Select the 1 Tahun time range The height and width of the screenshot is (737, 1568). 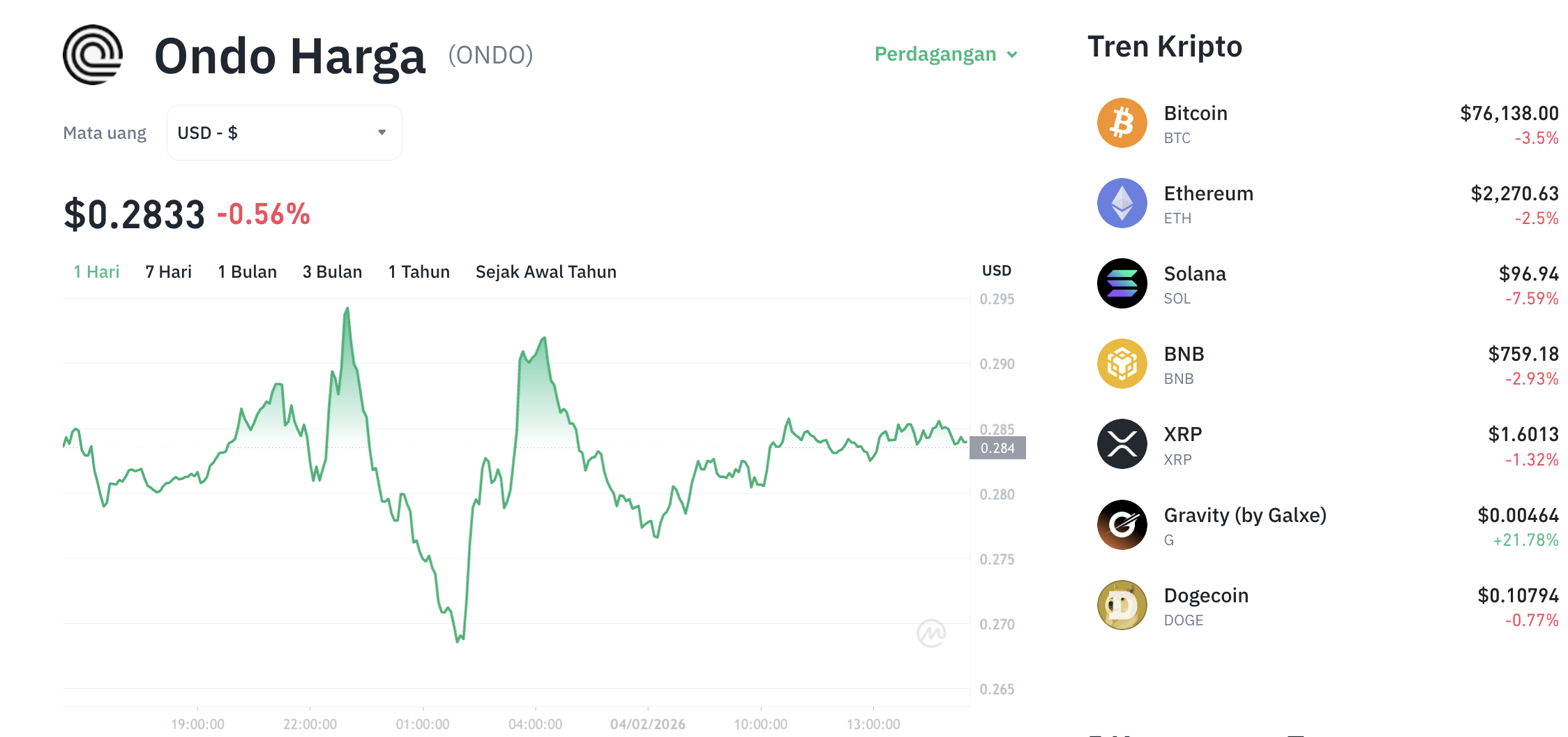[419, 271]
